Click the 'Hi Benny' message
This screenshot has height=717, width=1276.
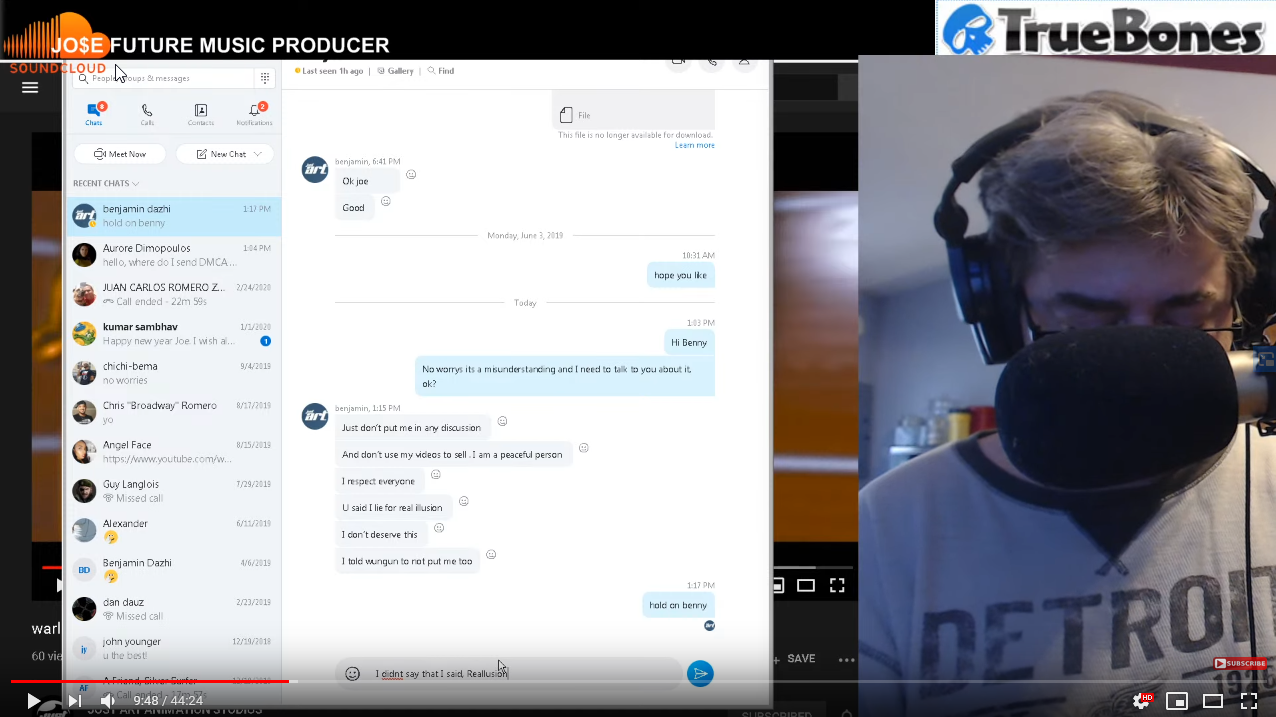(x=690, y=342)
